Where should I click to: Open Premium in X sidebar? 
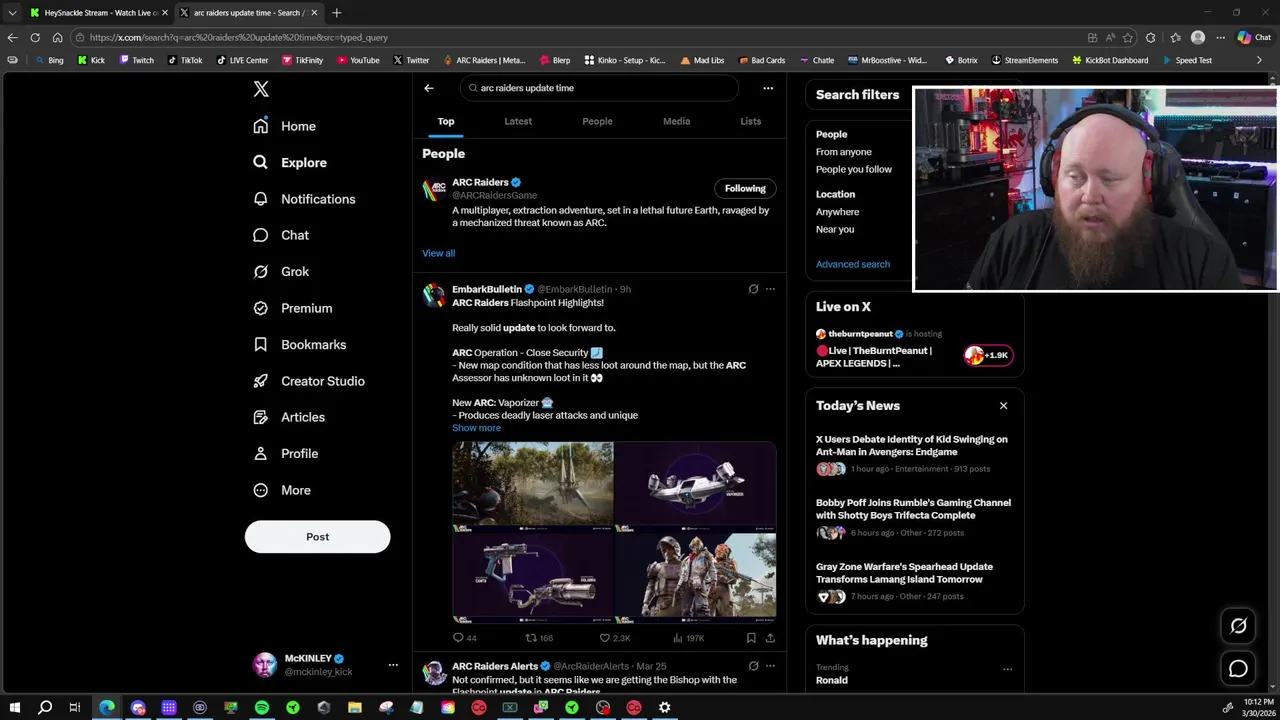click(292, 308)
